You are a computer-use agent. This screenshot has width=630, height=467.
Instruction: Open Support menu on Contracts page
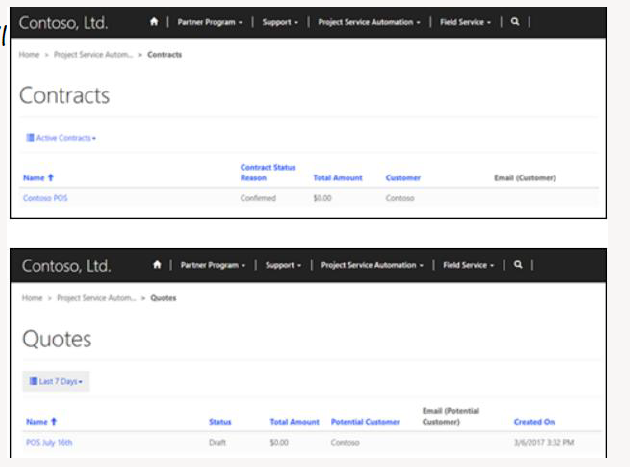click(x=280, y=22)
